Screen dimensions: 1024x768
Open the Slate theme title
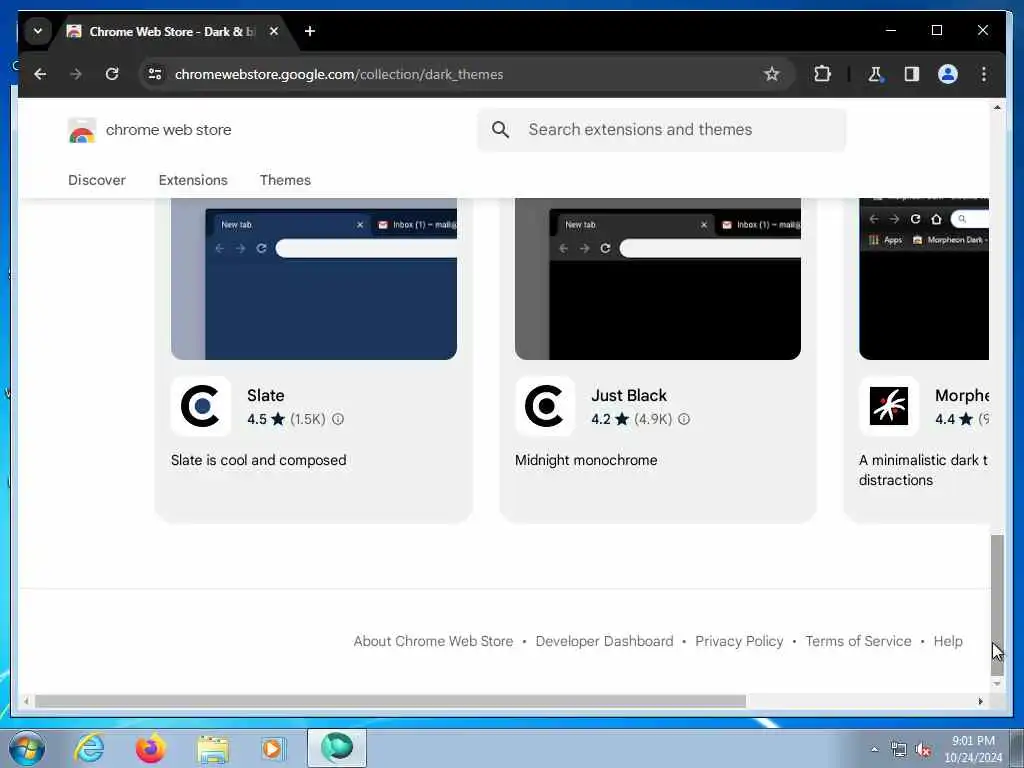(x=266, y=396)
